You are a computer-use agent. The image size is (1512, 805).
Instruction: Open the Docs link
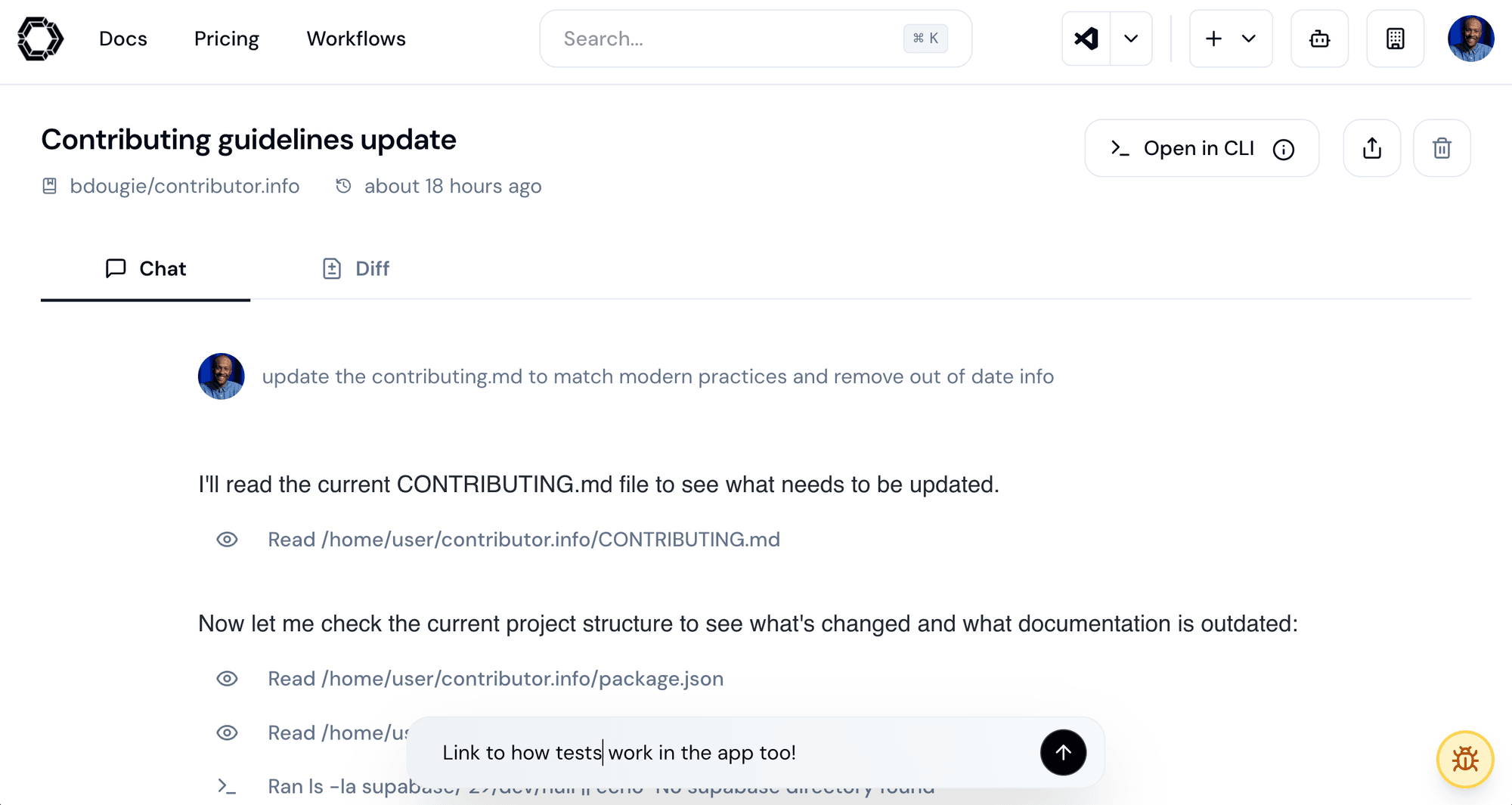pos(123,39)
